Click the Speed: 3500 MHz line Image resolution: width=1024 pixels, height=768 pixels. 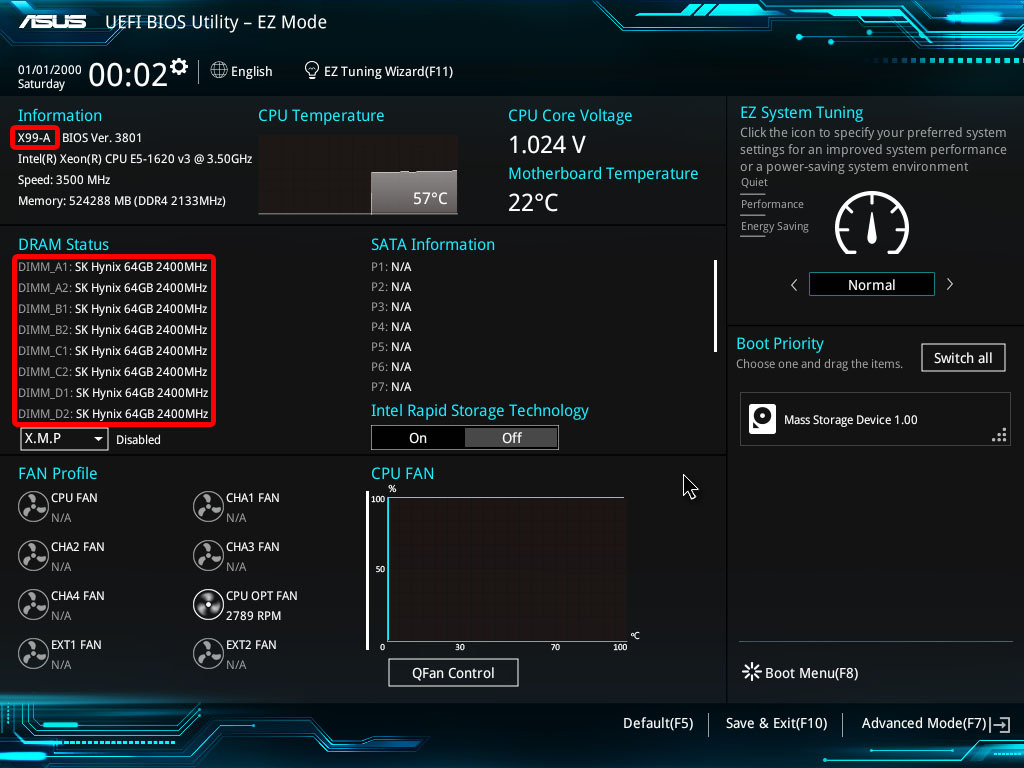click(64, 180)
